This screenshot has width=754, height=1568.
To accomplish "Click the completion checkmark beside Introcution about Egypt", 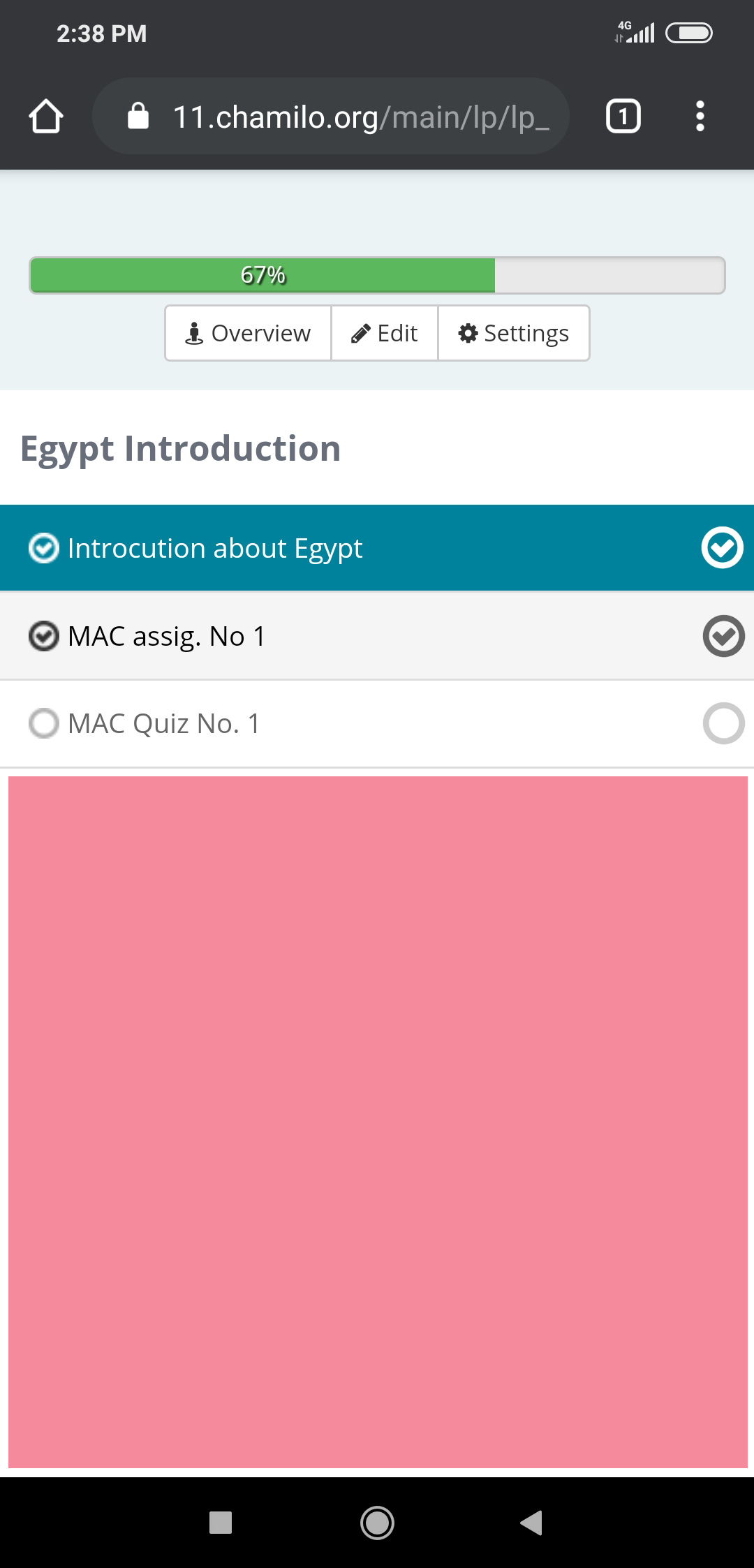I will (x=723, y=547).
